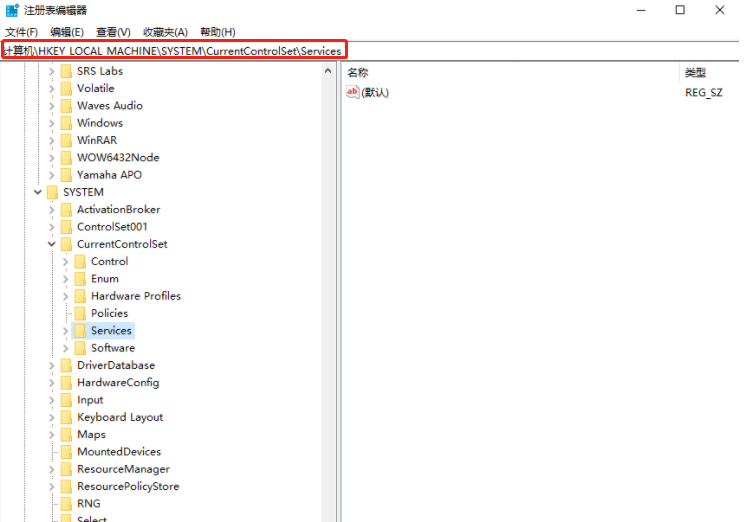Click the Registry Editor app icon in title bar
This screenshot has width=750, height=522.
tap(12, 10)
